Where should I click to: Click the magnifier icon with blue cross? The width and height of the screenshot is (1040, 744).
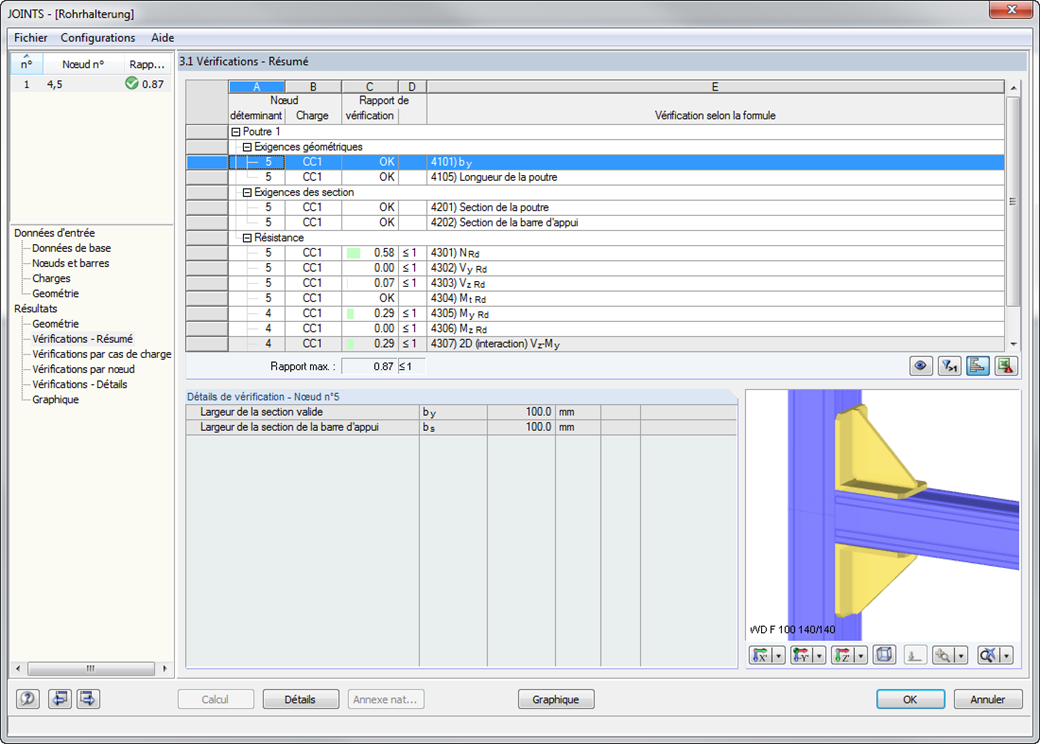point(988,656)
